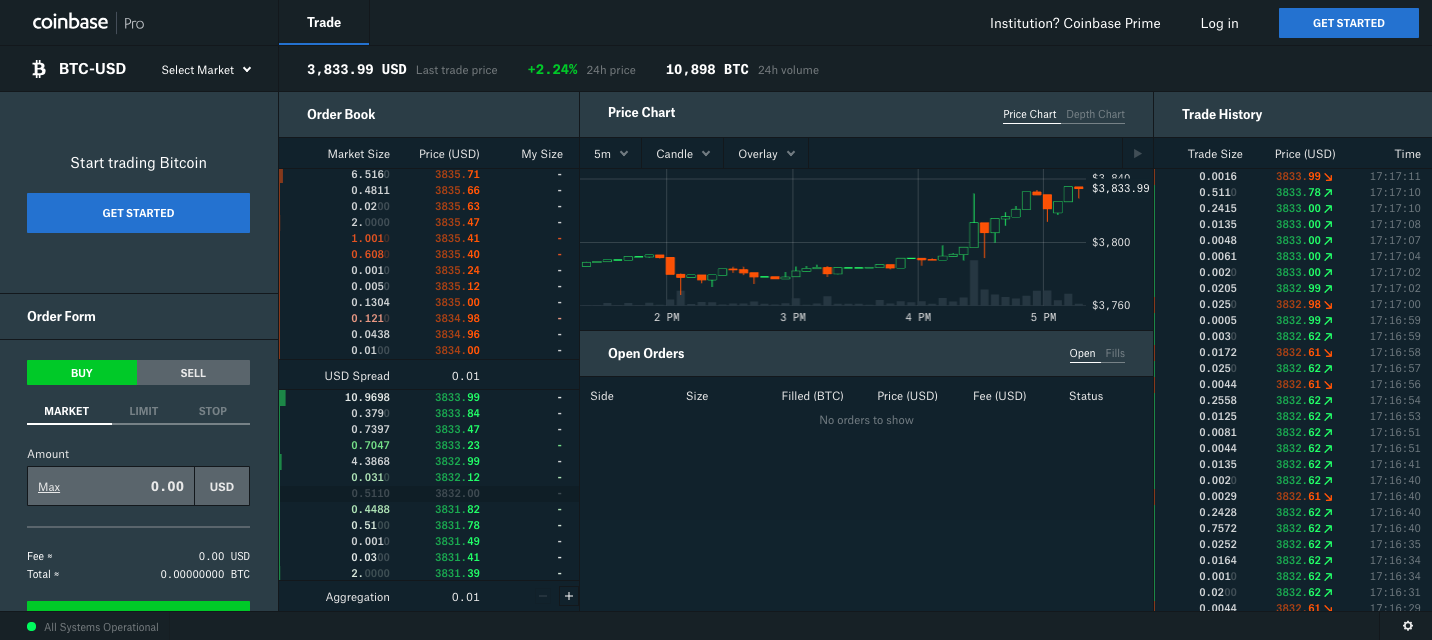
Task: Click the plus to increase order book aggregation
Action: point(568,595)
